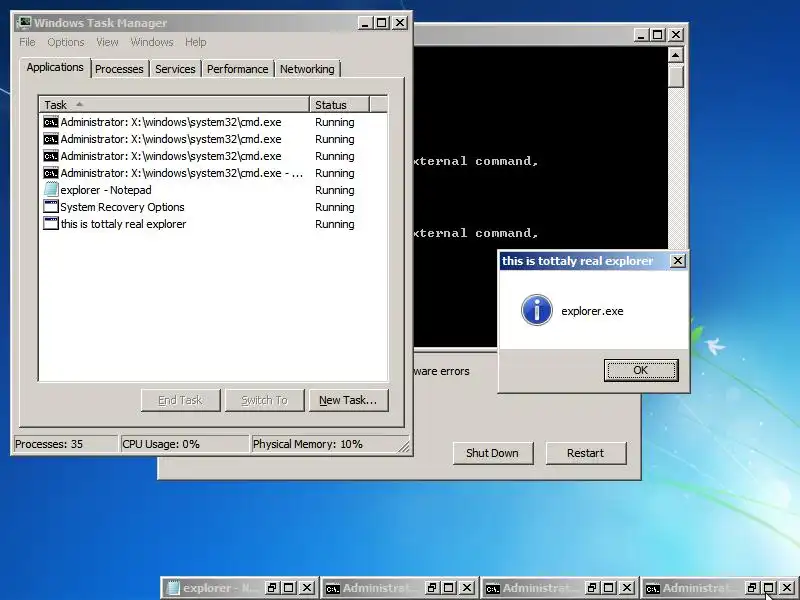Open the File menu

click(28, 42)
